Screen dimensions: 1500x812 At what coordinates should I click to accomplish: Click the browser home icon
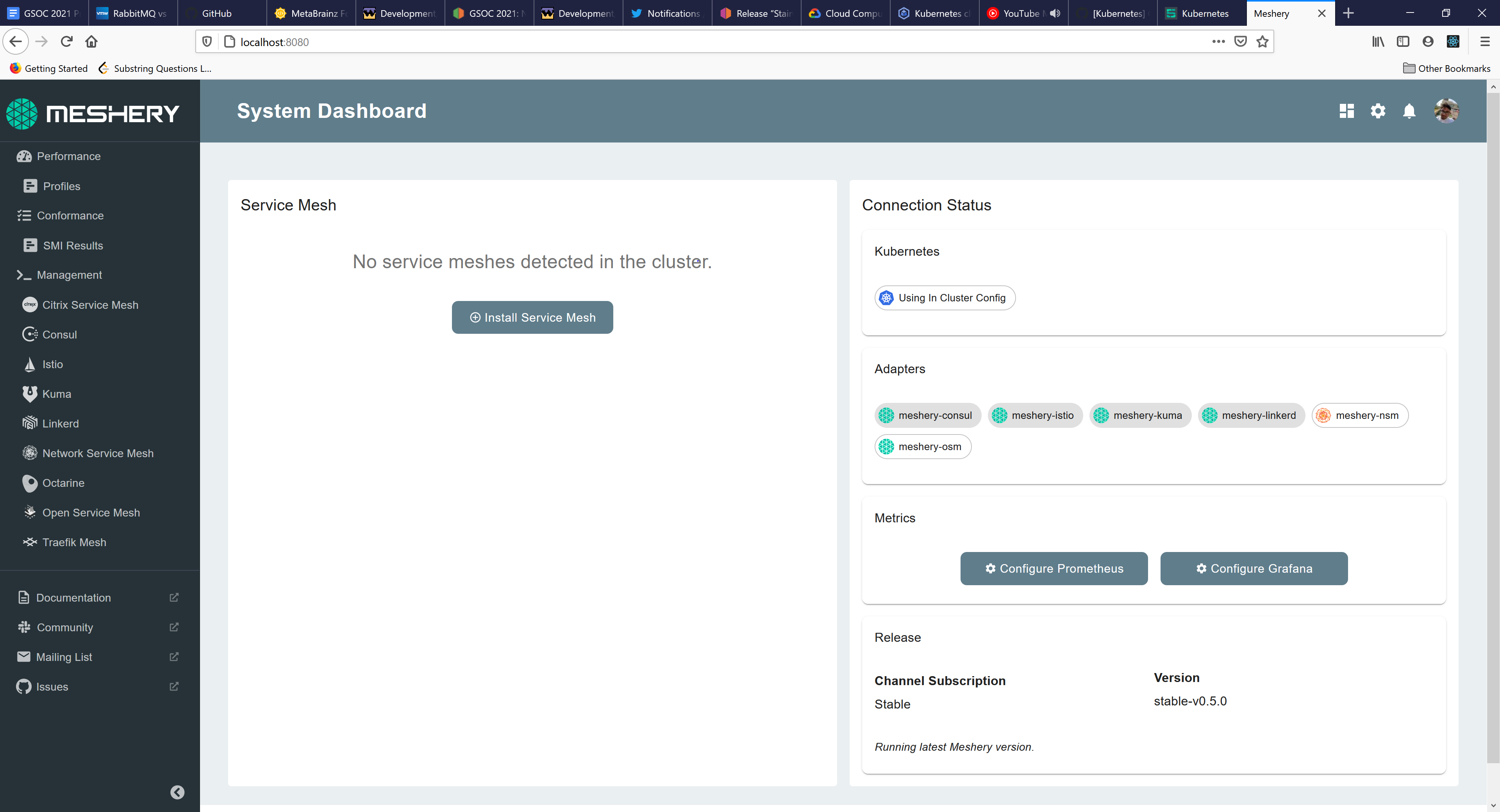[91, 41]
